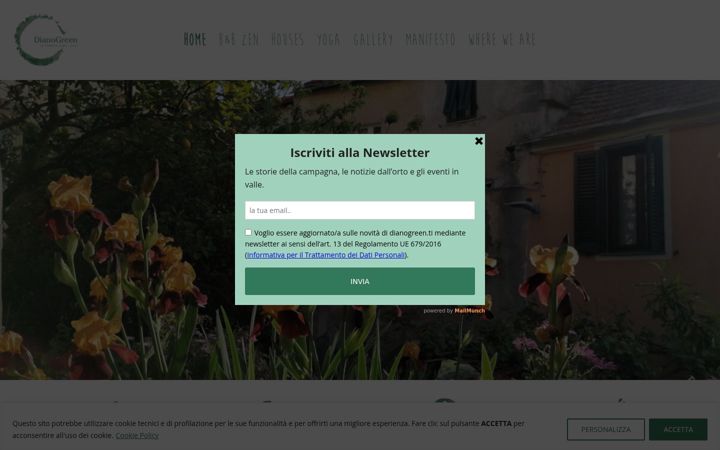
Task: Select YOGA in the navigation
Action: click(329, 39)
